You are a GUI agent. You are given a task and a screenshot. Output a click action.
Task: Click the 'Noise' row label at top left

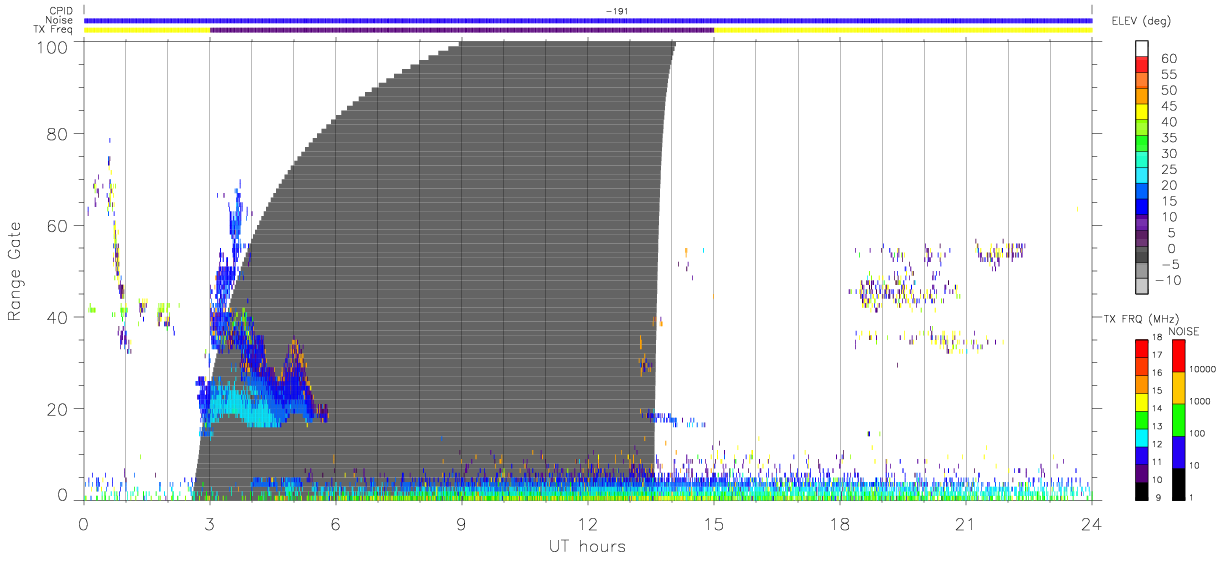(61, 20)
